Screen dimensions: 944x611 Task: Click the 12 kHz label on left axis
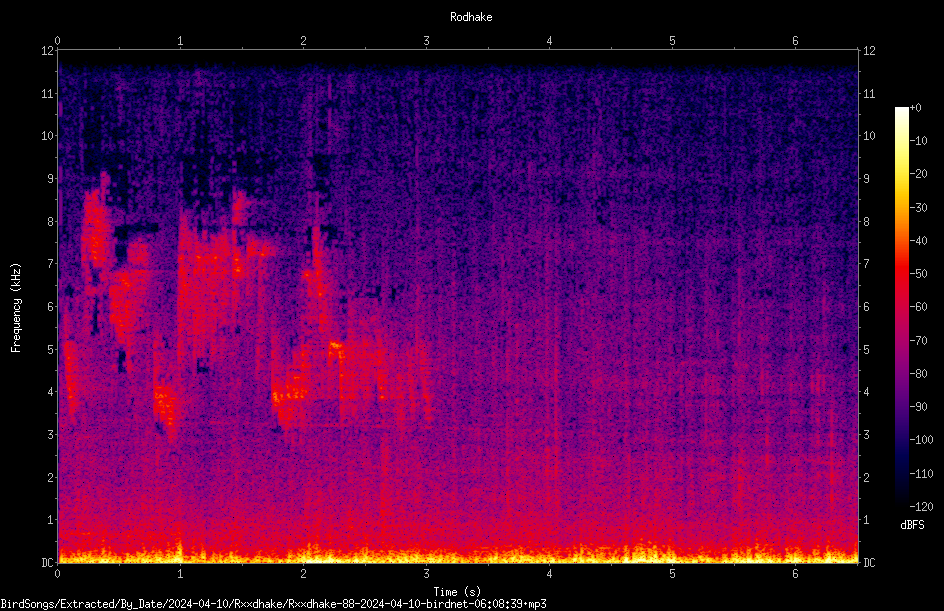click(x=47, y=51)
